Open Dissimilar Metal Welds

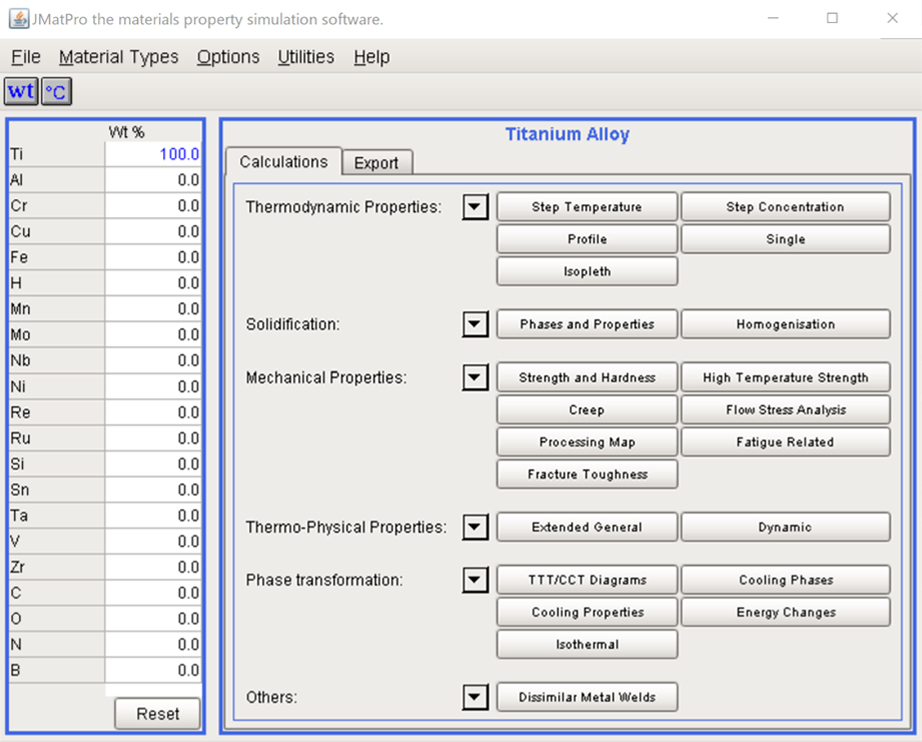(x=587, y=697)
